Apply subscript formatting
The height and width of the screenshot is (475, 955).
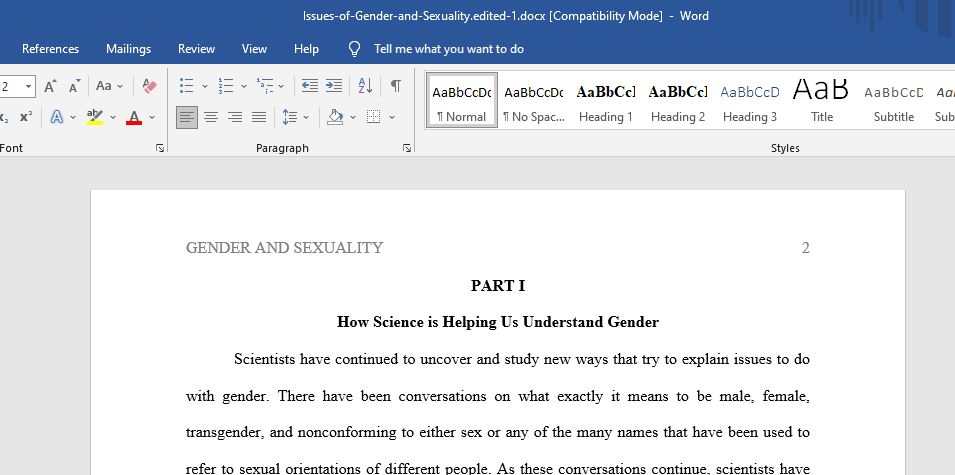click(x=4, y=117)
